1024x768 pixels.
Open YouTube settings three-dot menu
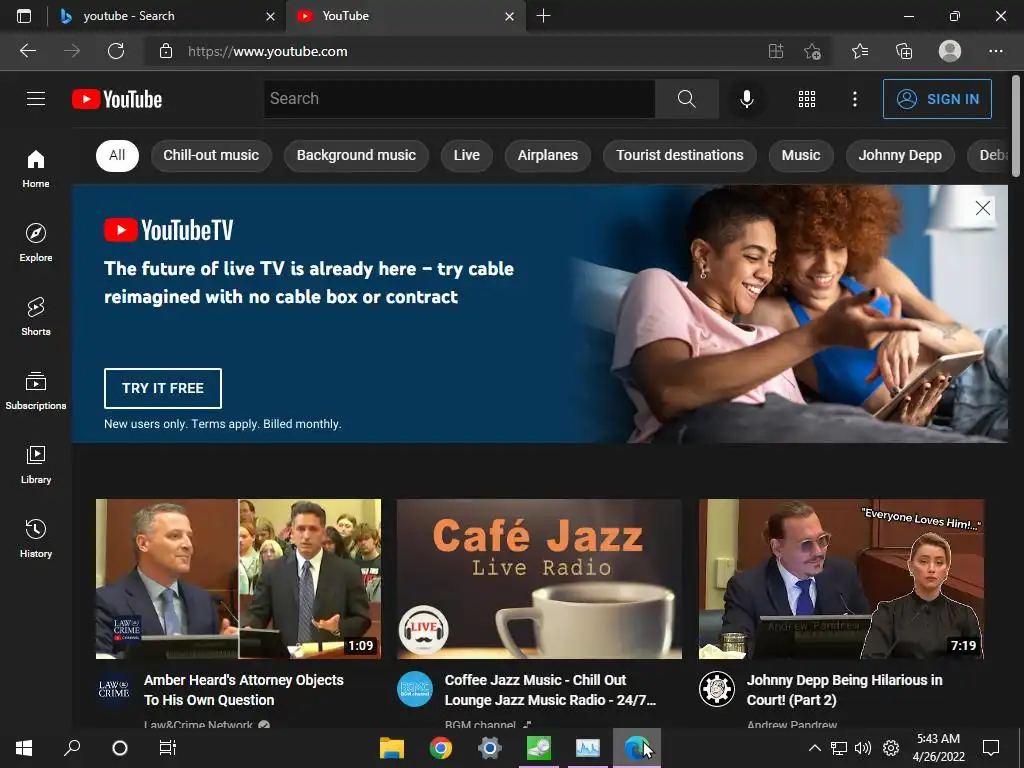[854, 99]
